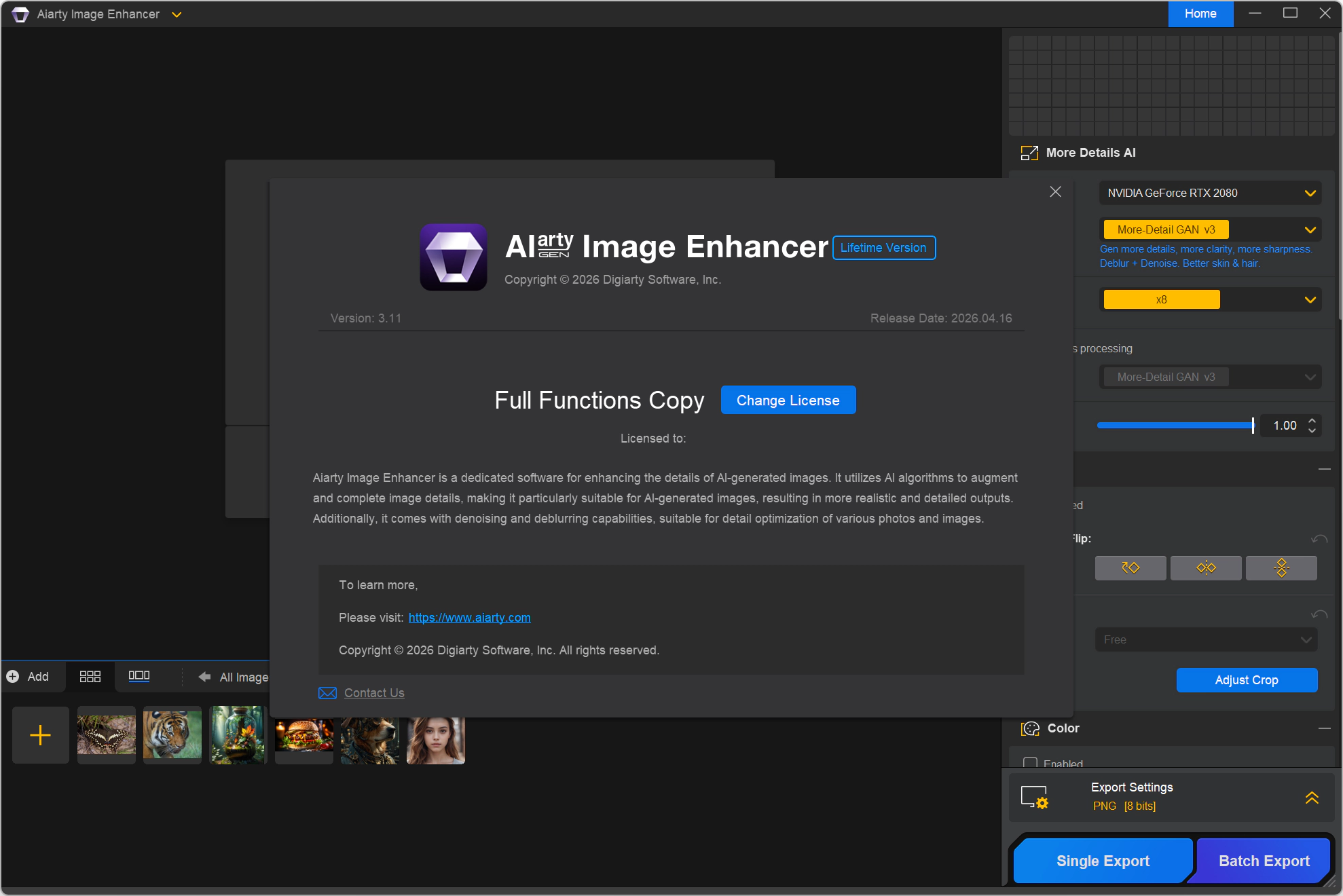Image resolution: width=1343 pixels, height=896 pixels.
Task: Click the blue strength slider track
Action: (x=1175, y=426)
